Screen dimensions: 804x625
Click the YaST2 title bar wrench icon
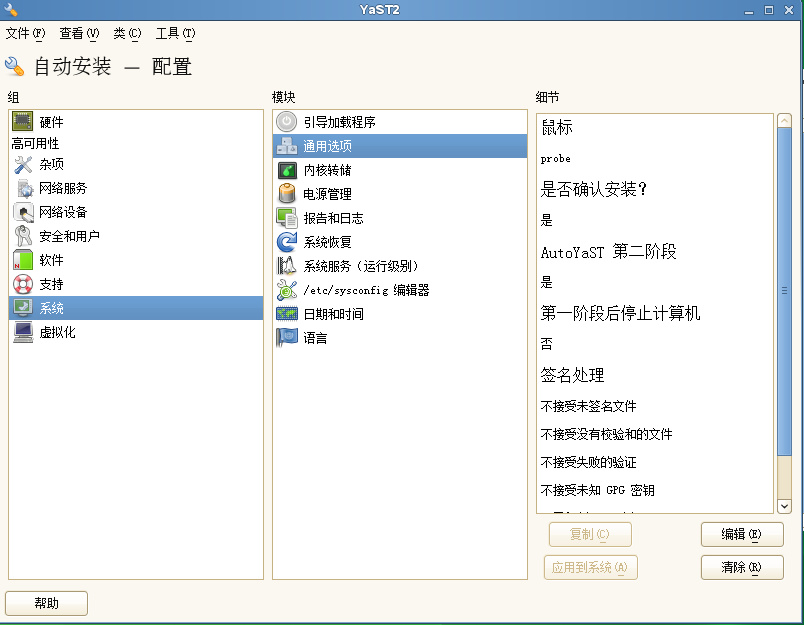[x=11, y=9]
